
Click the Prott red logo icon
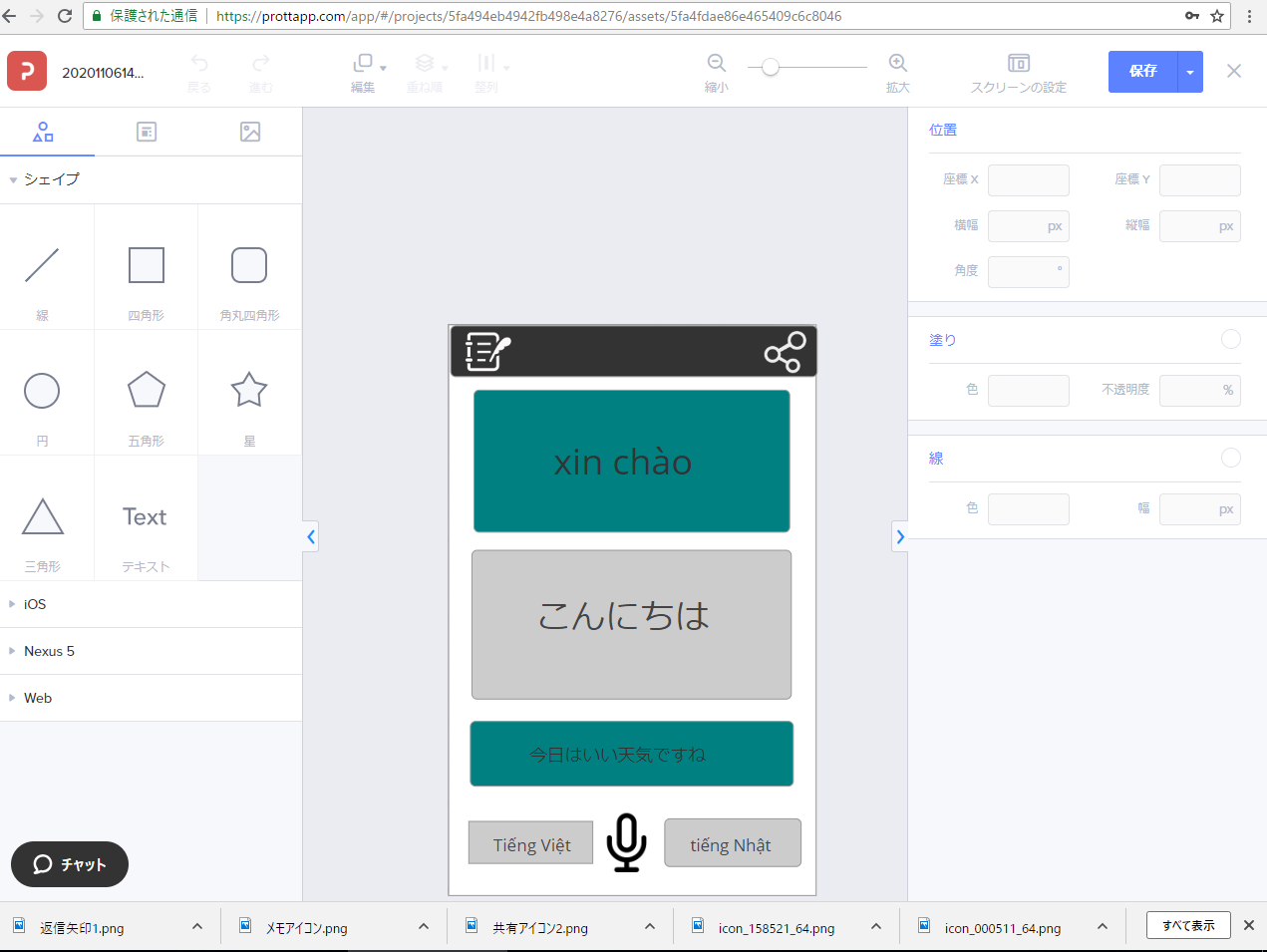tap(27, 71)
